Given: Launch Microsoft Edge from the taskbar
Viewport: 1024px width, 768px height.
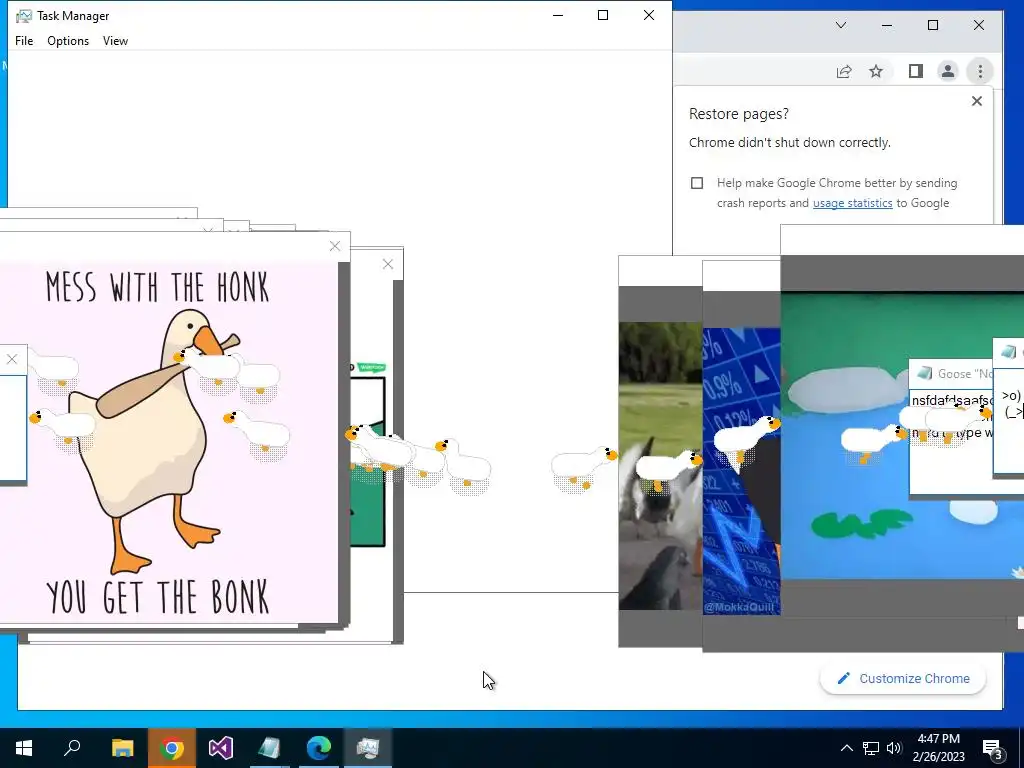Looking at the screenshot, I should click(319, 748).
